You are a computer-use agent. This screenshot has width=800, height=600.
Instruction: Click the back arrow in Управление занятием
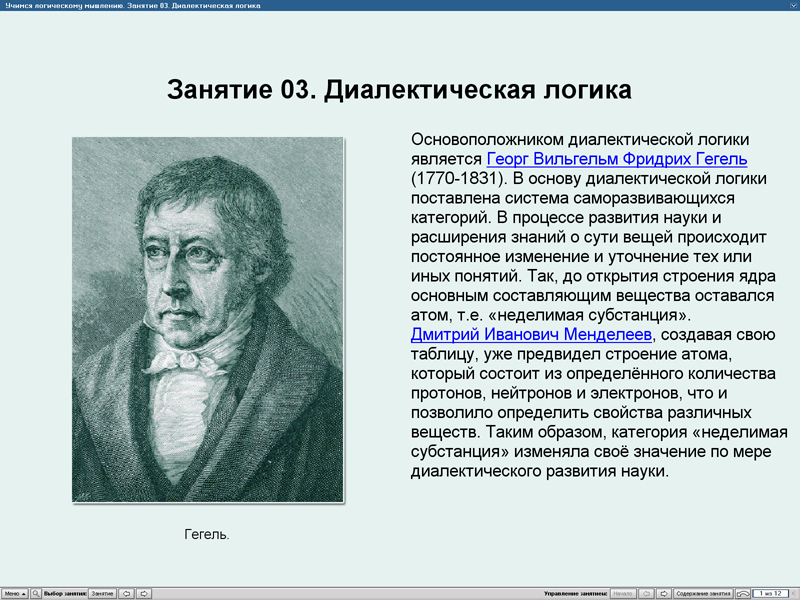(x=646, y=592)
